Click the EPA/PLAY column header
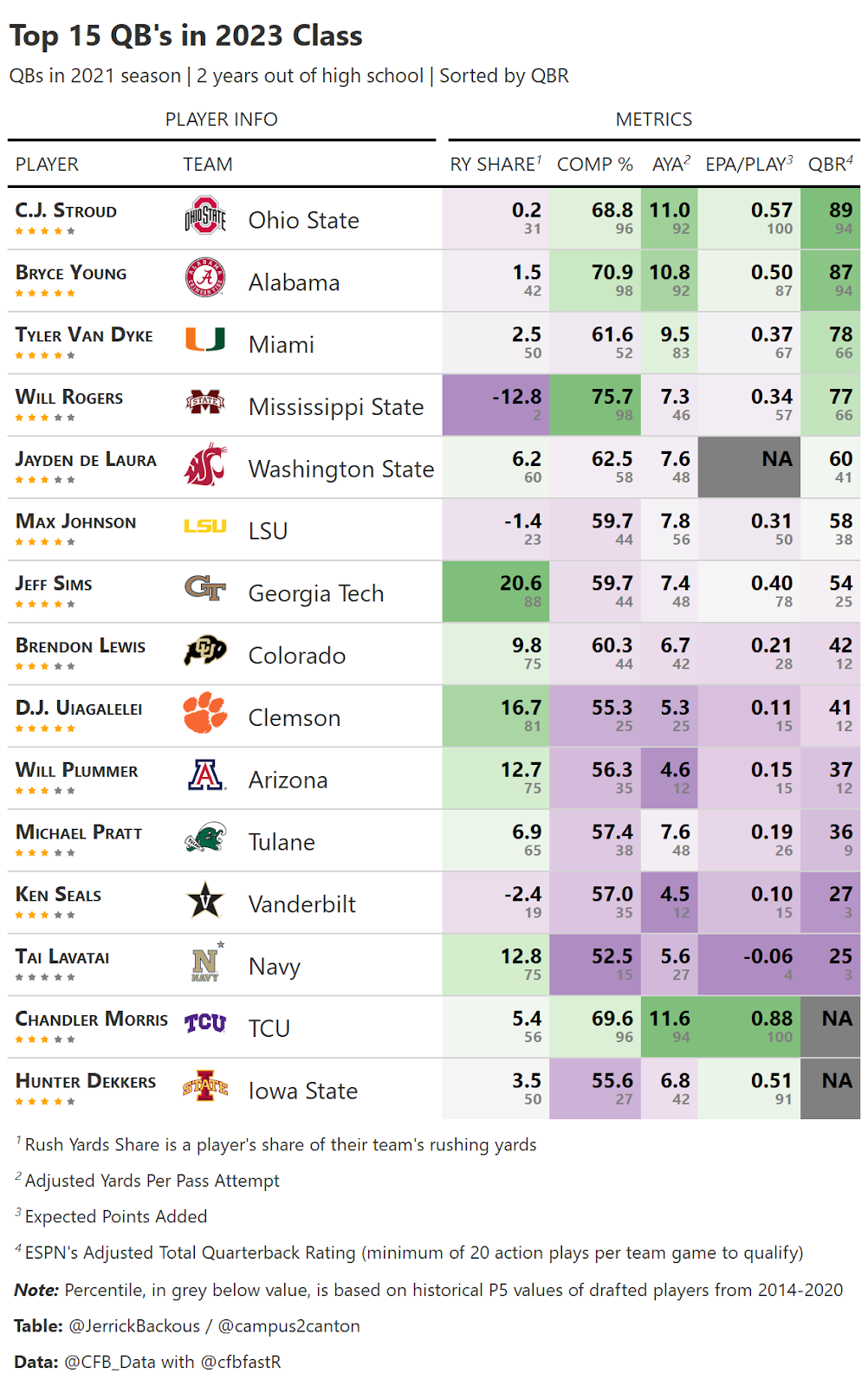 tap(748, 165)
